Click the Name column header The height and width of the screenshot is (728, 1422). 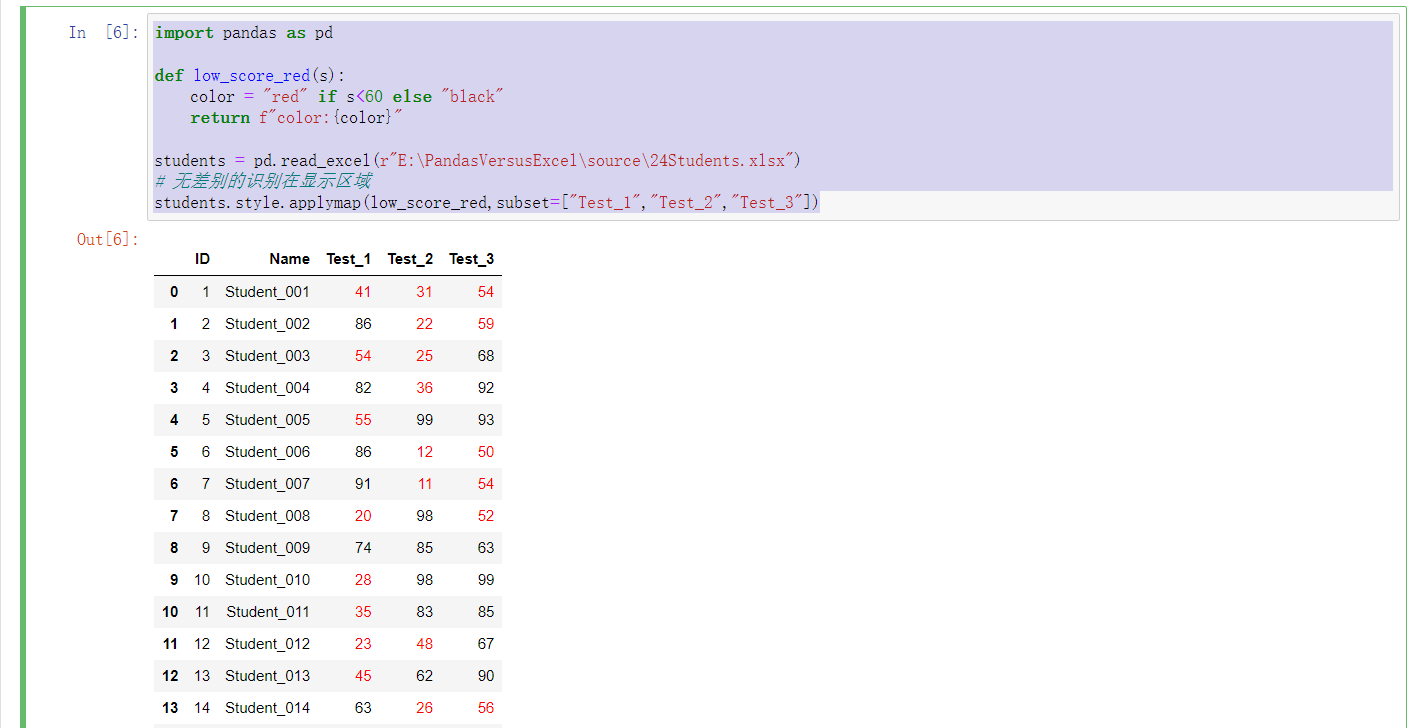click(x=289, y=259)
